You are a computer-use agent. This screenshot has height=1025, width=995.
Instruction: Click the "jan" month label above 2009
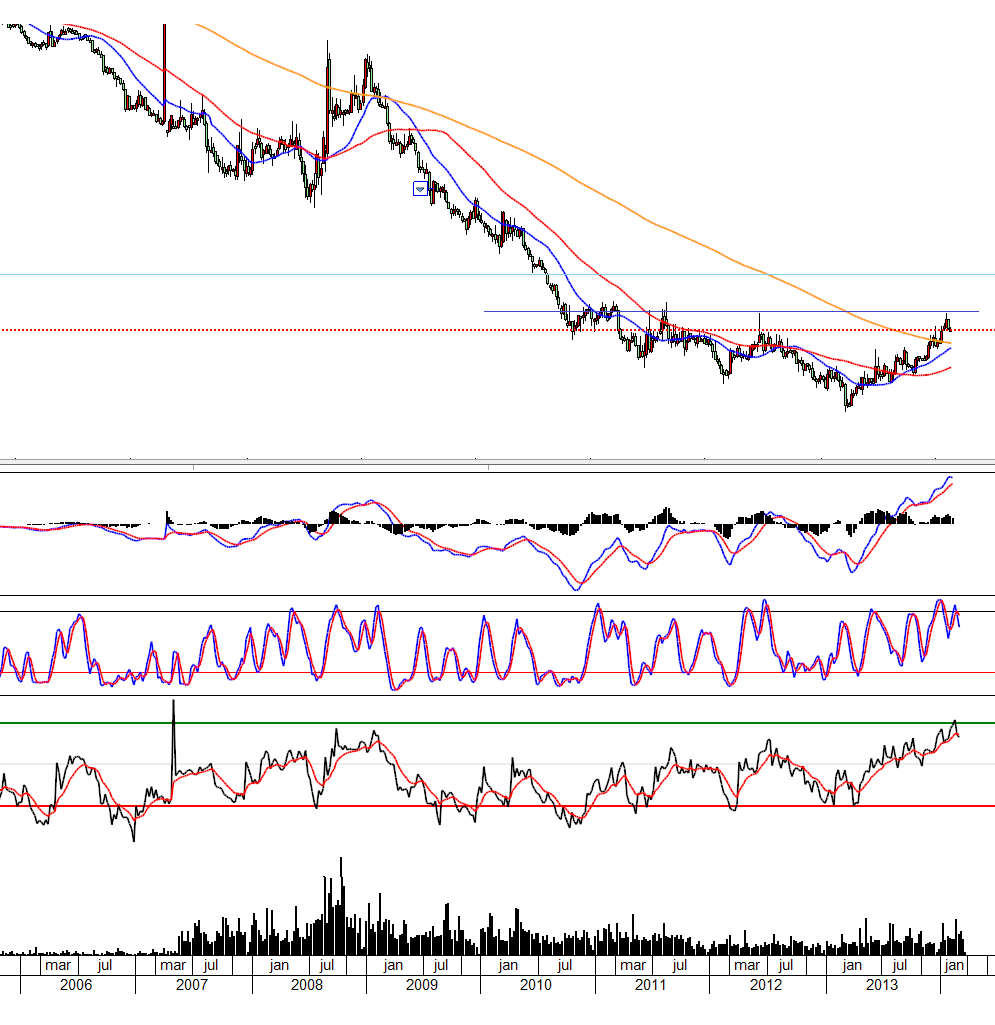(x=393, y=965)
